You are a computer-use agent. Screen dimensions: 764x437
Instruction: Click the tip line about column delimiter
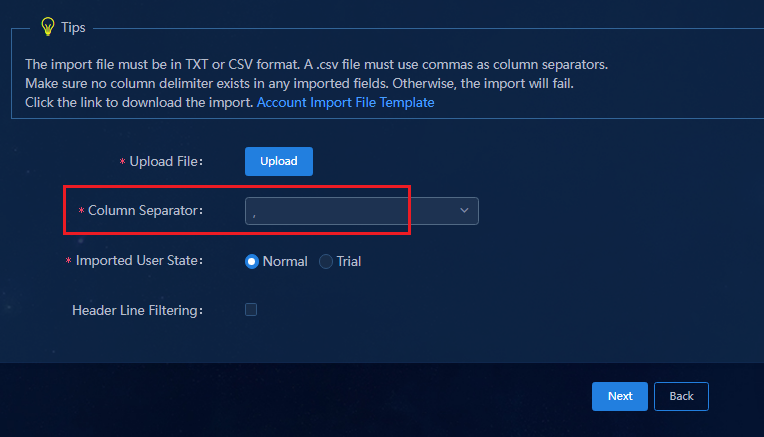pos(299,83)
